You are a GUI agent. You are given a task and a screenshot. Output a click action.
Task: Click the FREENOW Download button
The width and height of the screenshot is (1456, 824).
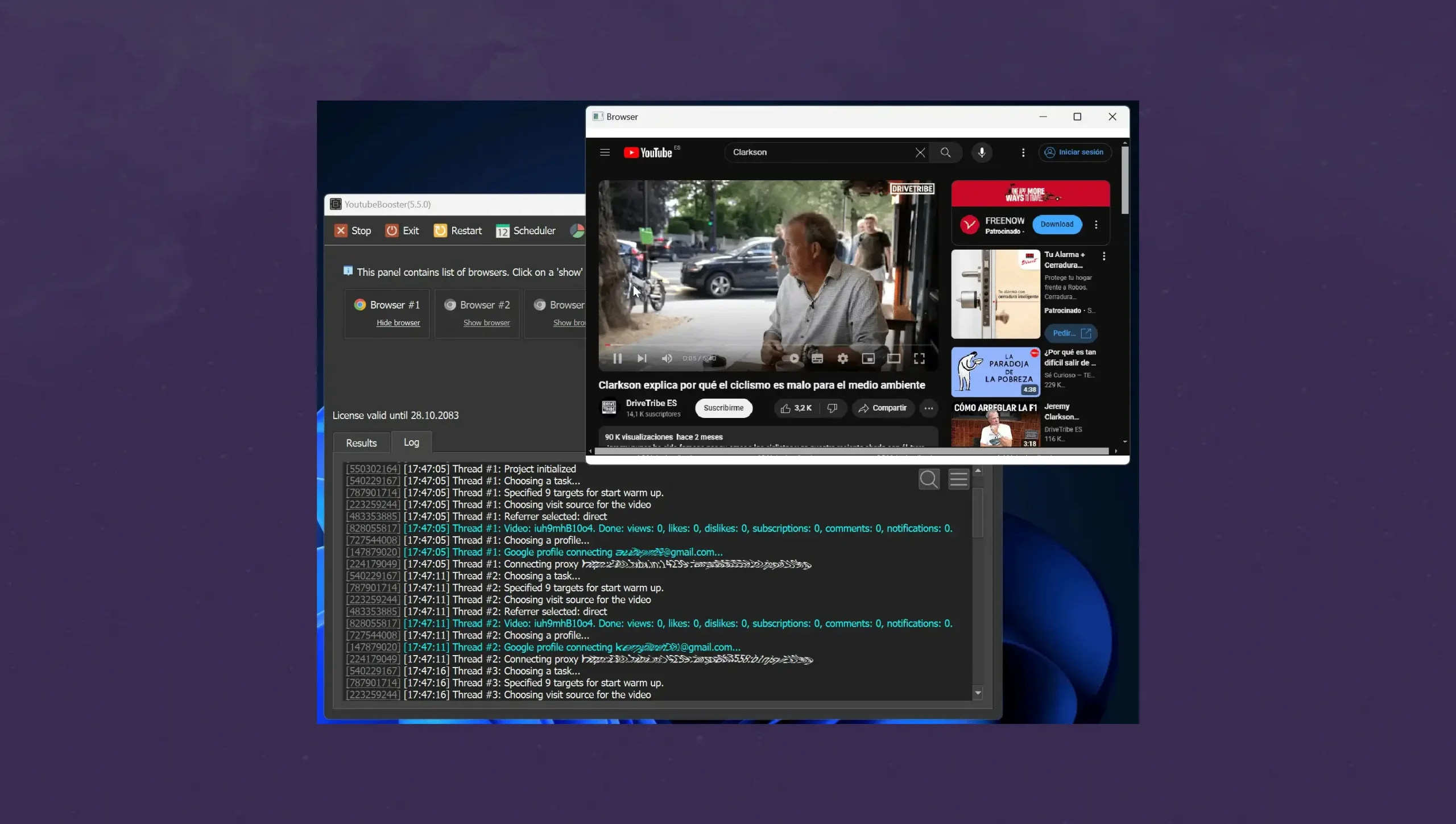1057,224
